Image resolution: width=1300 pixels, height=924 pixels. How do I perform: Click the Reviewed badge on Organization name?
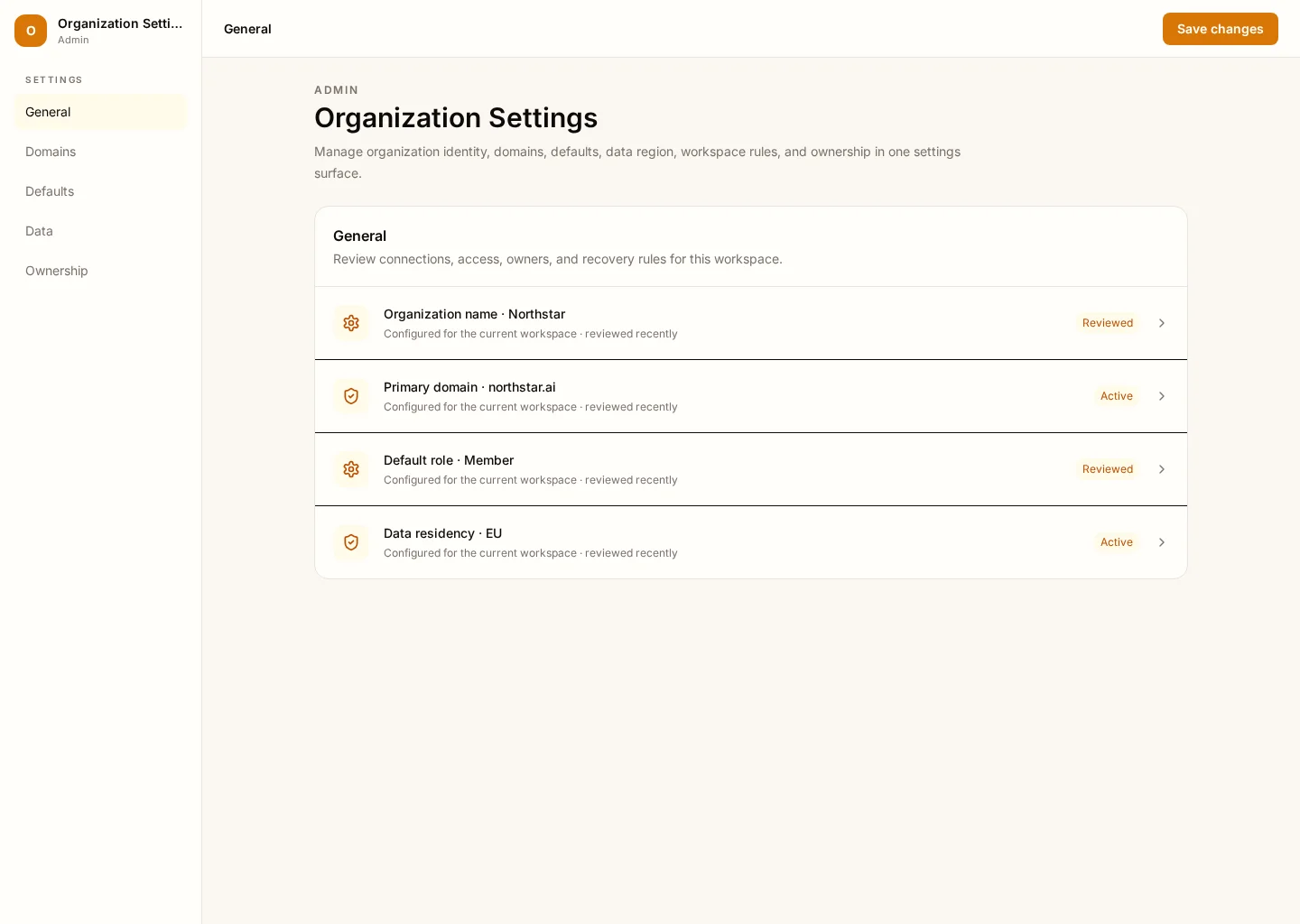coord(1108,323)
